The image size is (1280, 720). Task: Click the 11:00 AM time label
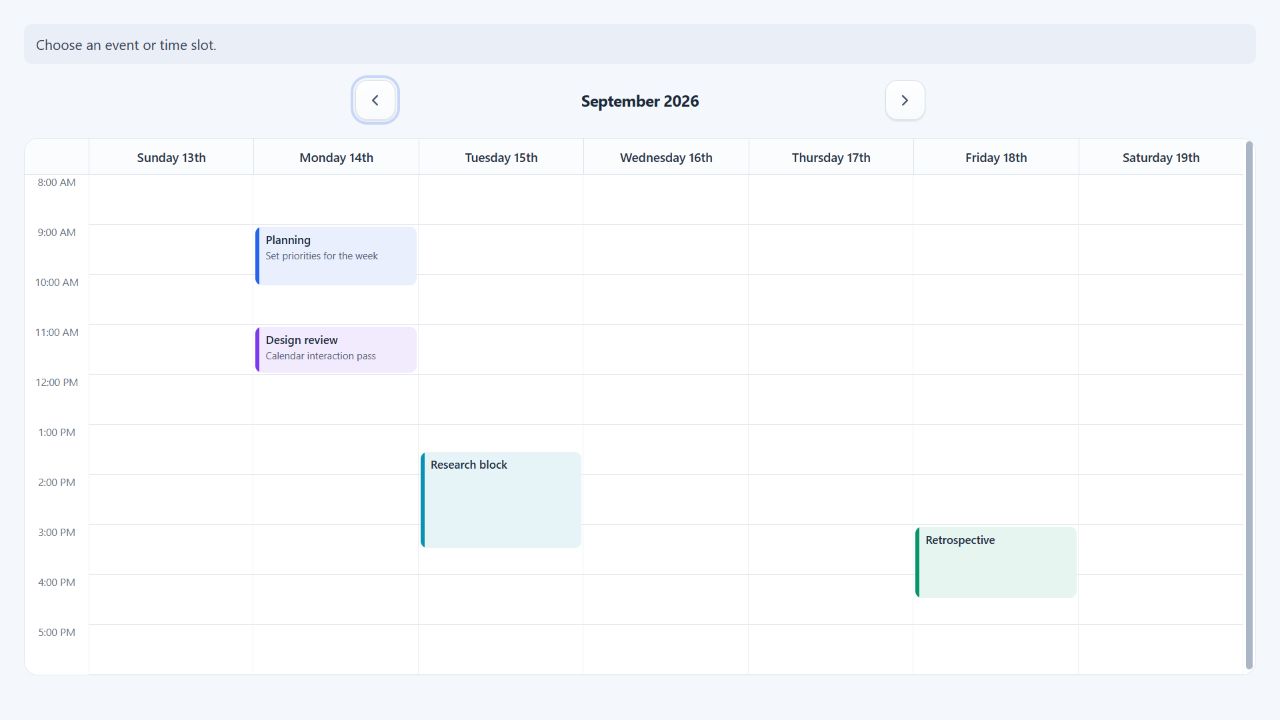point(57,333)
